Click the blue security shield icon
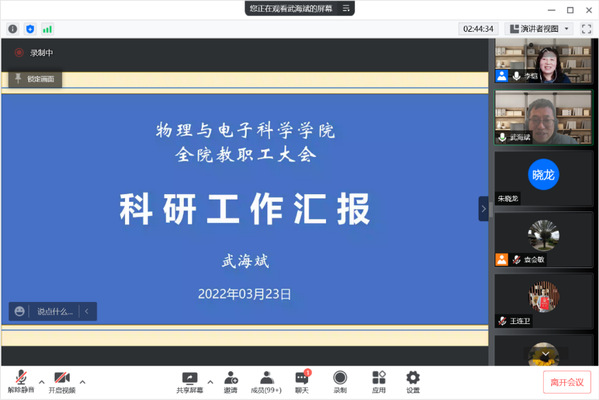 30,29
